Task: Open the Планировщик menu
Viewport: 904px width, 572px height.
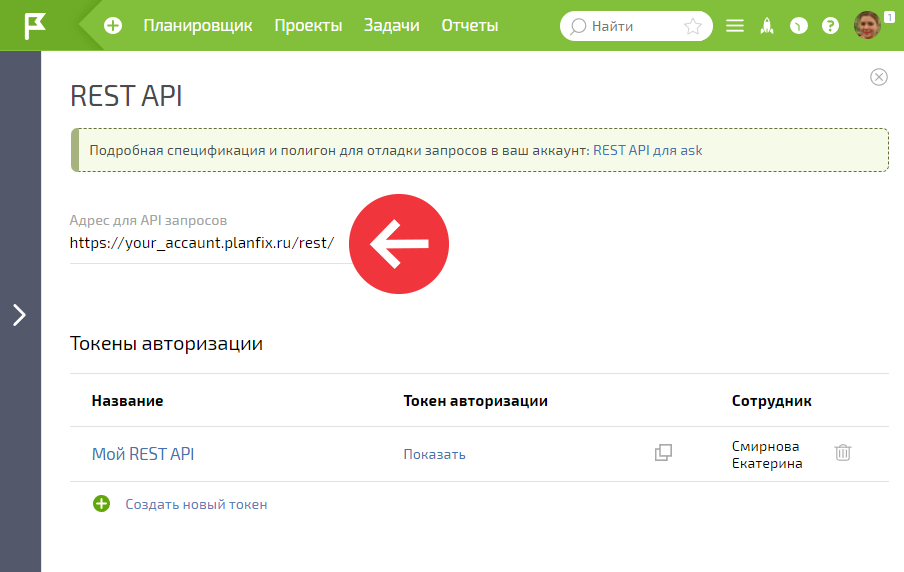Action: (x=198, y=25)
